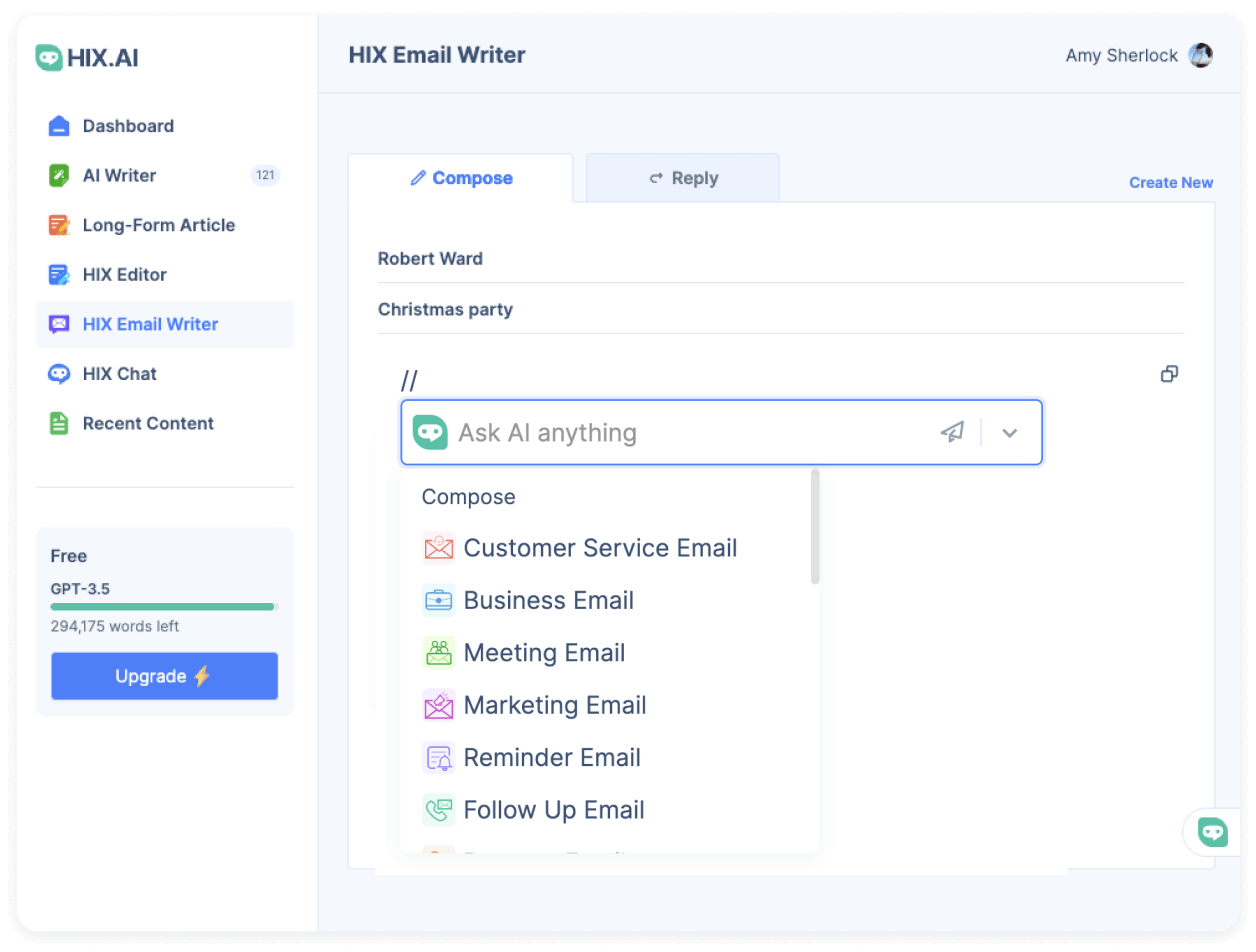Select HIX Email Writer menu item

click(x=165, y=324)
